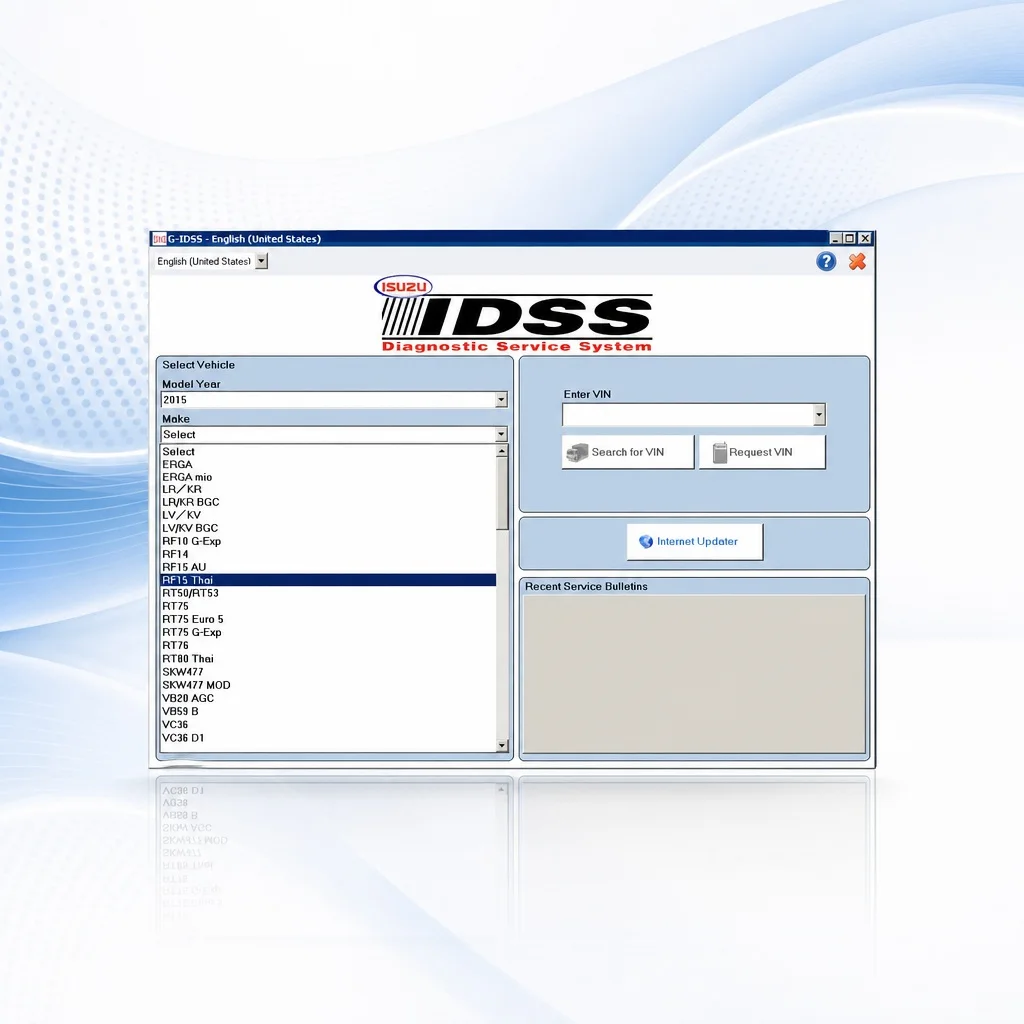Screen dimensions: 1024x1024
Task: Select ERGA mio from the make list
Action: pos(328,477)
